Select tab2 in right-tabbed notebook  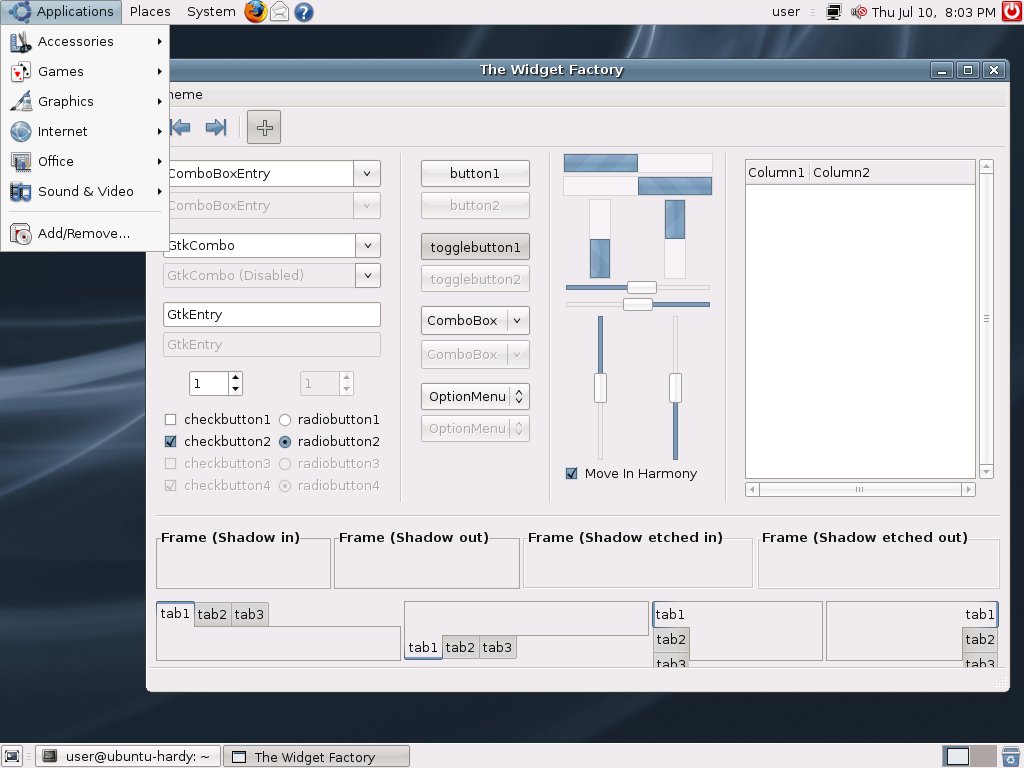tap(980, 639)
